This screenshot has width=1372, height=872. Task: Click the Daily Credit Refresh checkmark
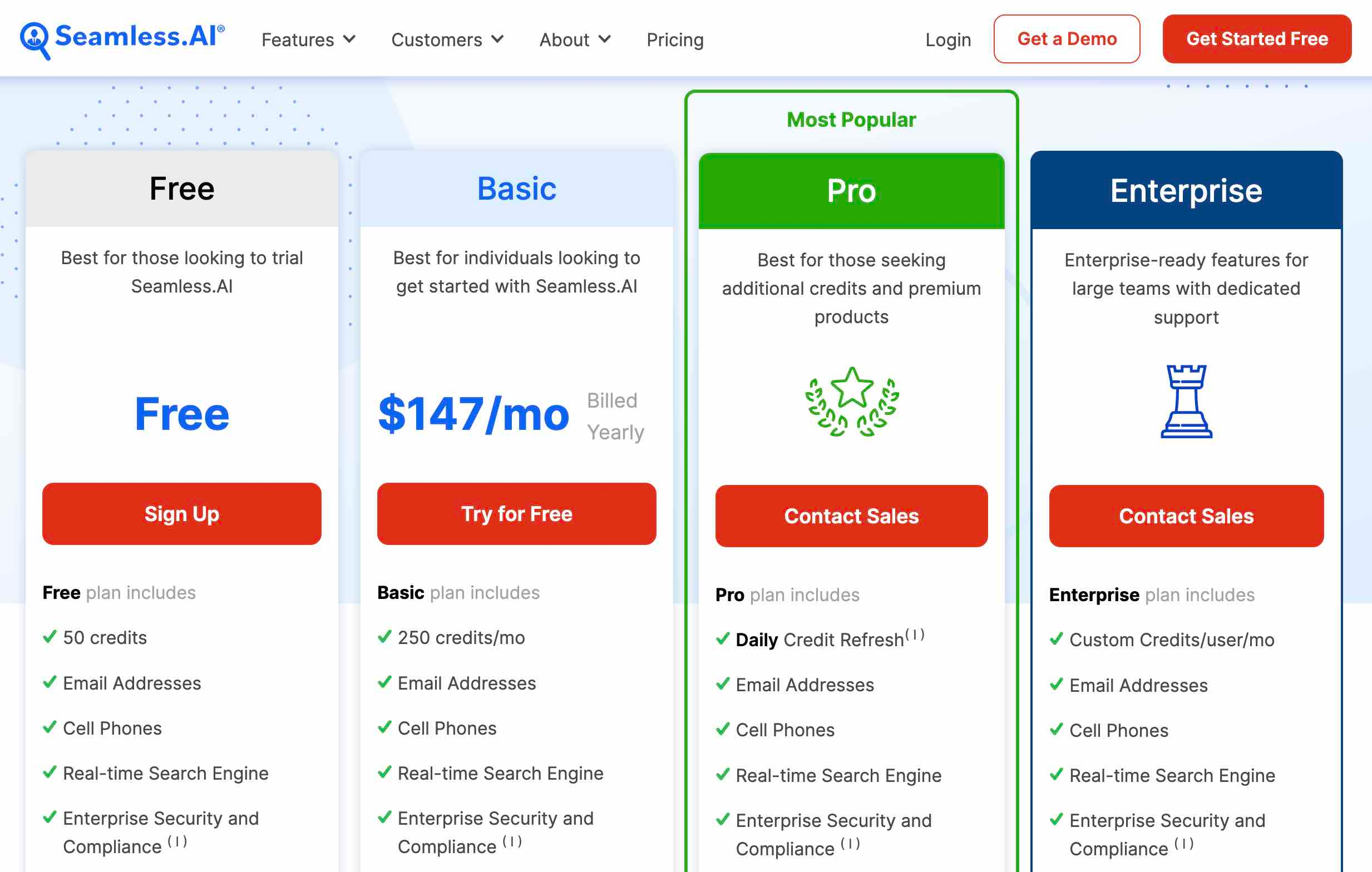[x=723, y=639]
